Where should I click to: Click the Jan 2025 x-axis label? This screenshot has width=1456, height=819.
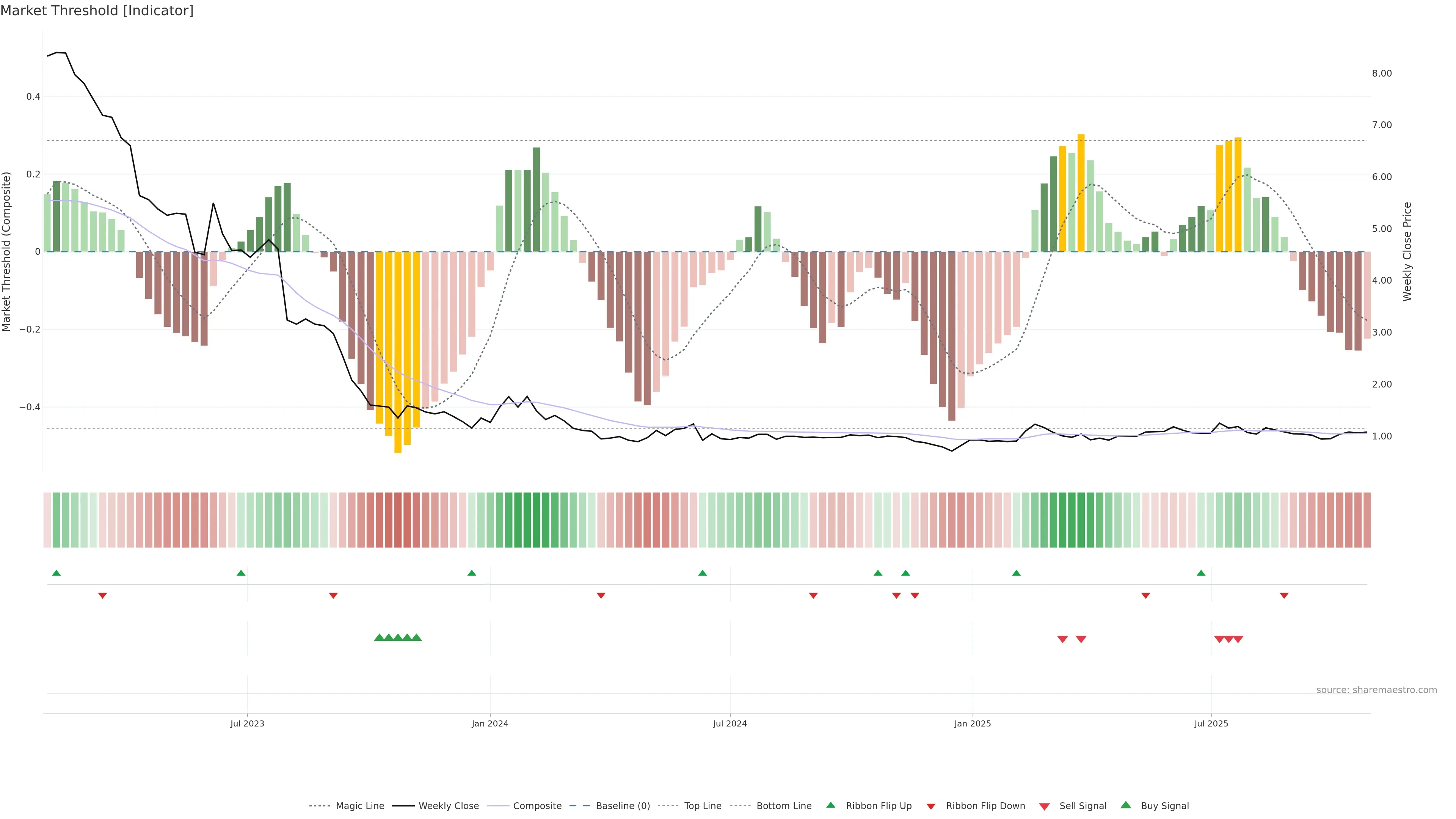coord(972,723)
